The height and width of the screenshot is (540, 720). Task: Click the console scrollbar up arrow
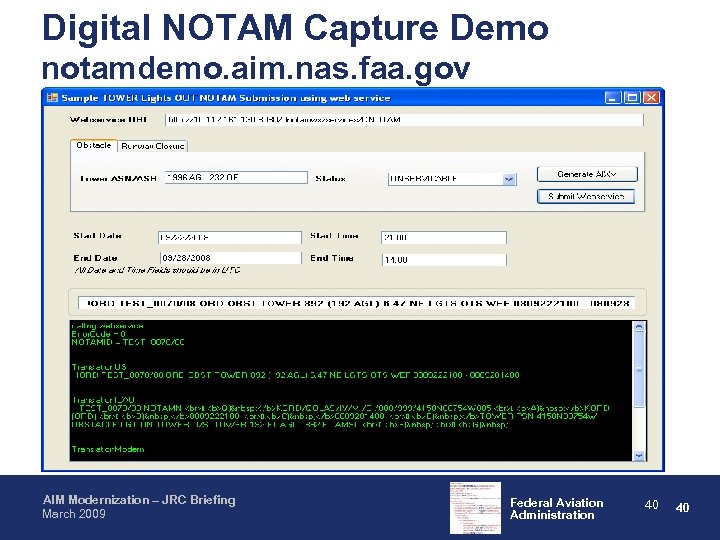point(639,327)
